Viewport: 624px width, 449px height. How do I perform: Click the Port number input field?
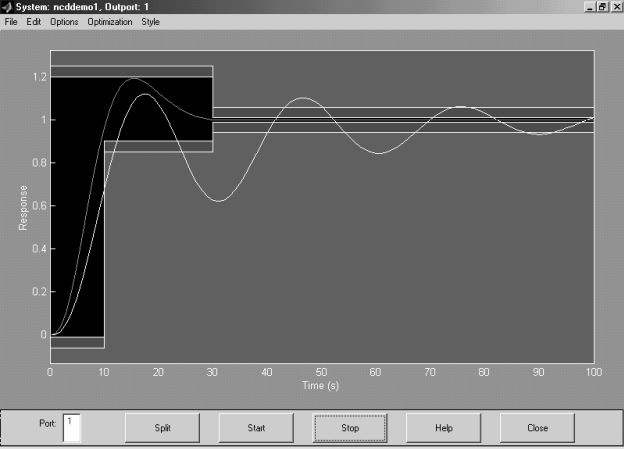click(x=72, y=428)
